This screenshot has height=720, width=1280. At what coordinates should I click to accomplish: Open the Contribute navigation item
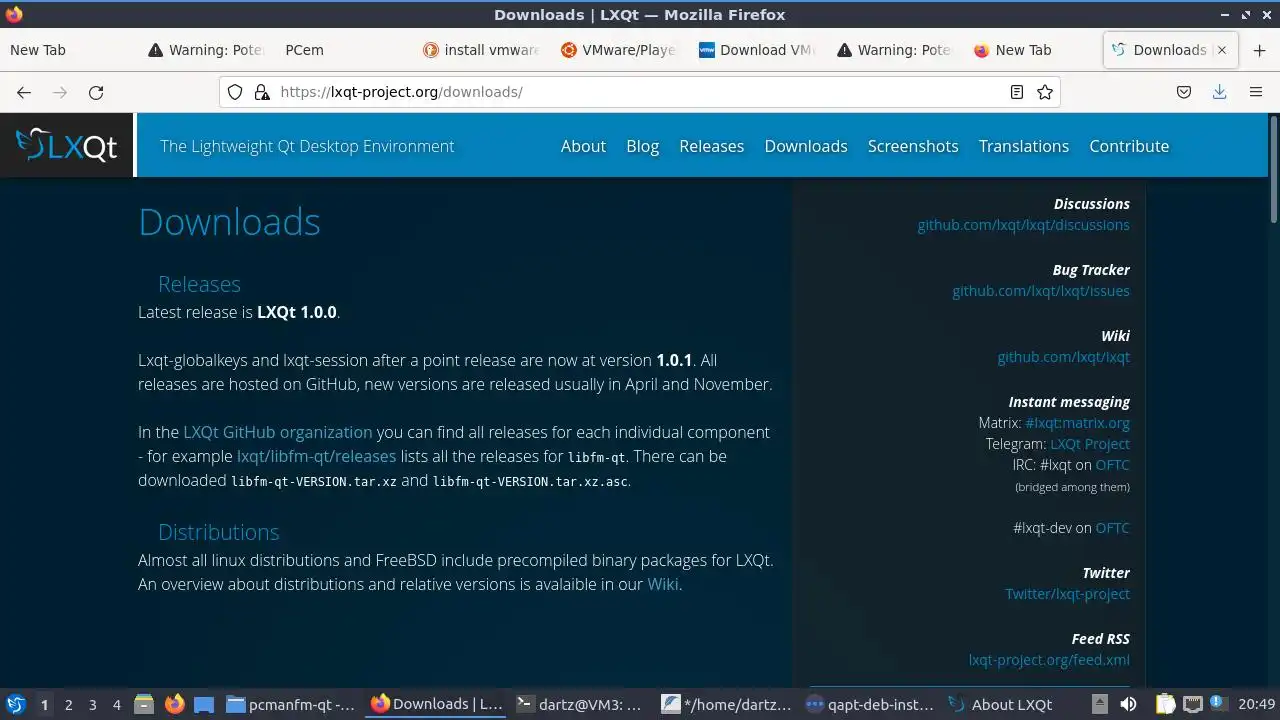[x=1129, y=146]
